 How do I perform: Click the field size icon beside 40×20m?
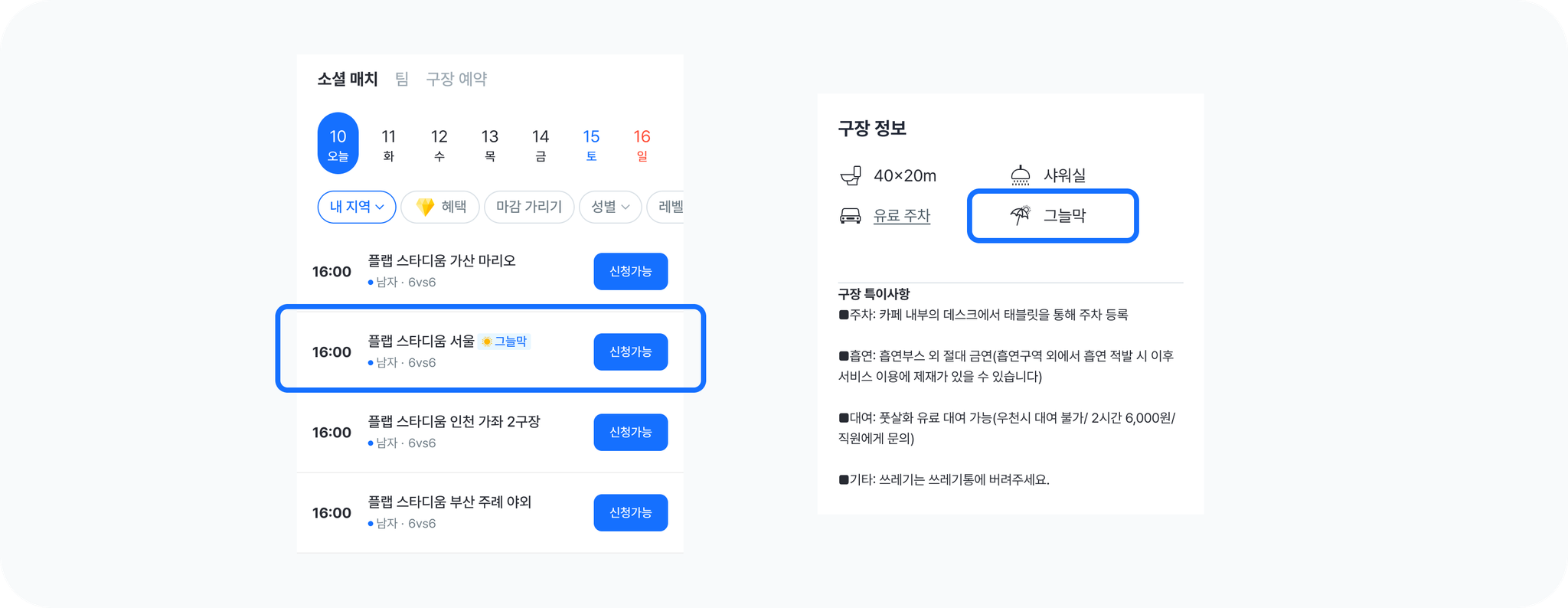[x=851, y=175]
